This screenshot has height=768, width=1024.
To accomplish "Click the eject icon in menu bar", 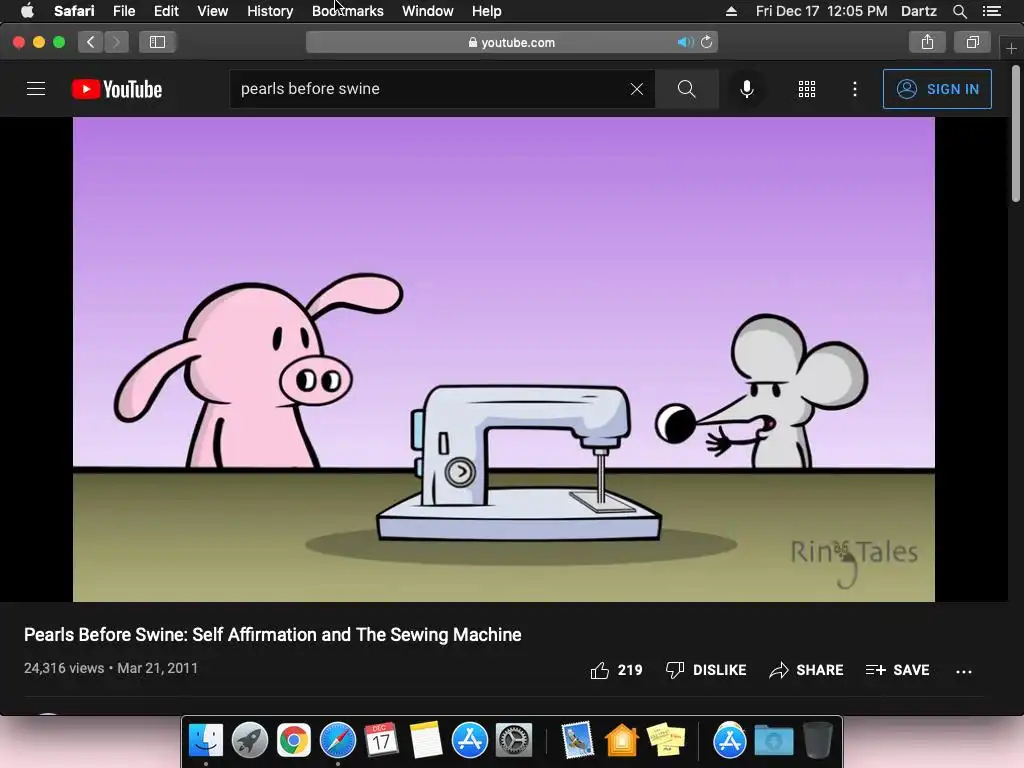I will (x=731, y=11).
